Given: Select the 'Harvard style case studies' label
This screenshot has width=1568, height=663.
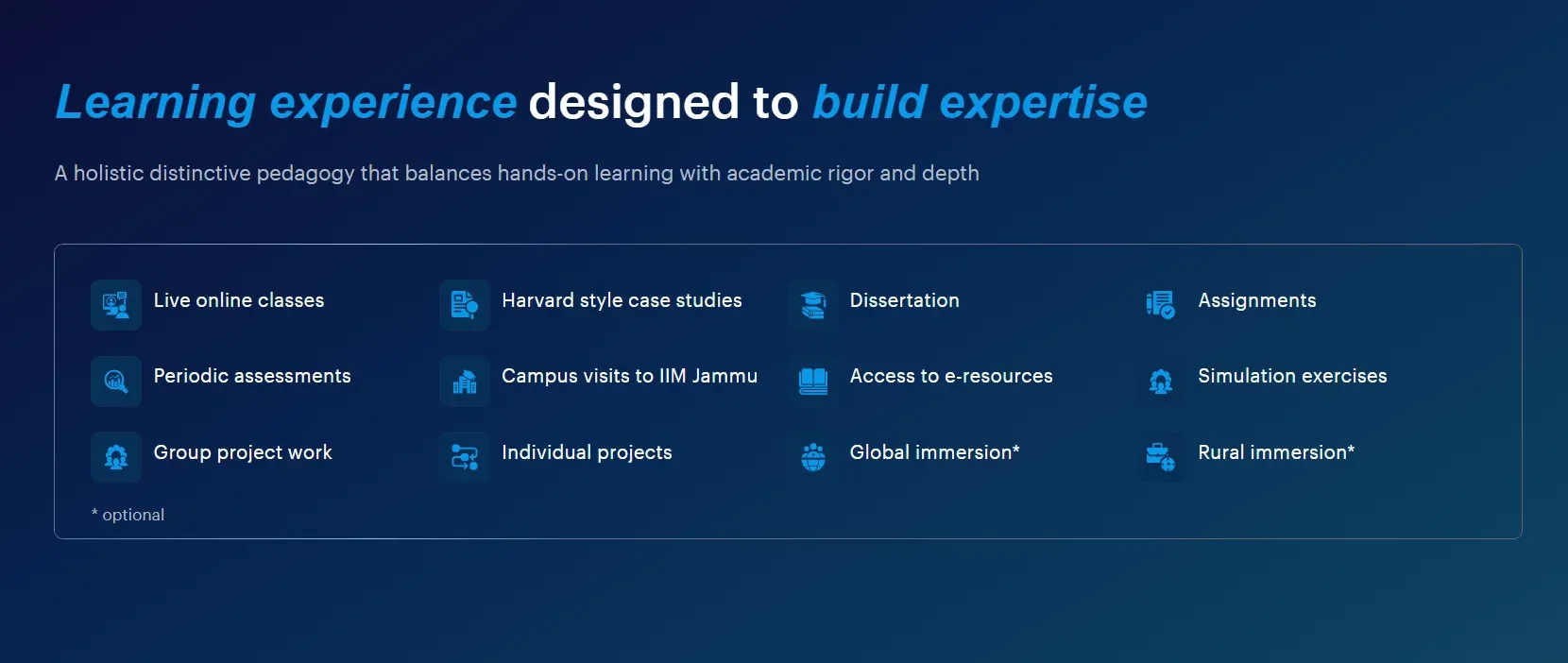Looking at the screenshot, I should 622,300.
